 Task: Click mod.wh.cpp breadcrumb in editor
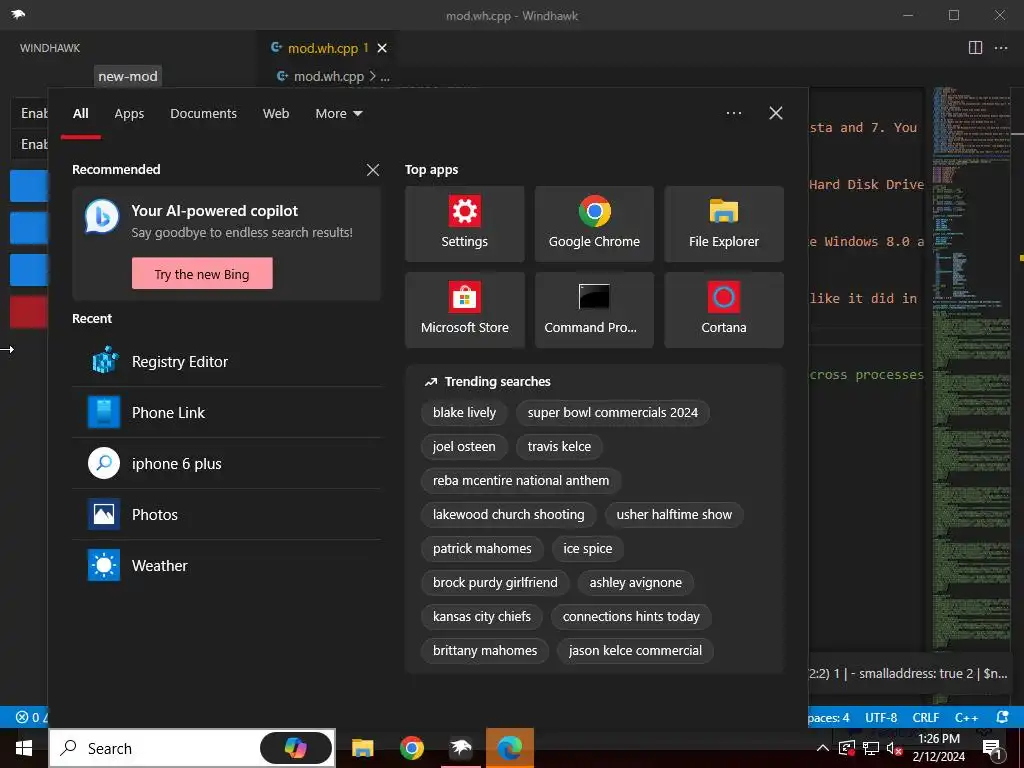(328, 76)
